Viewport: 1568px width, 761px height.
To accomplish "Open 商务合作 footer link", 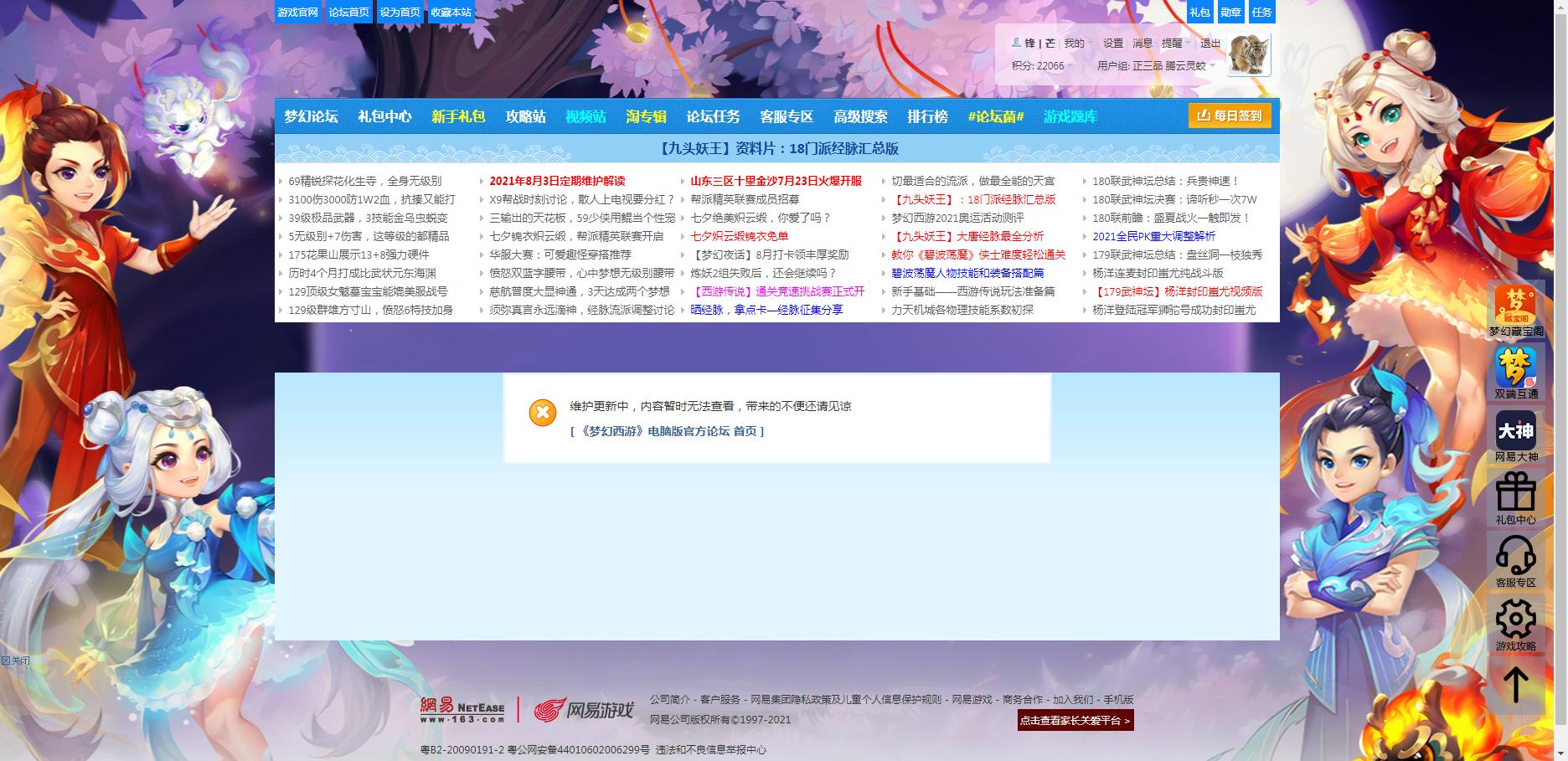I will [1022, 699].
